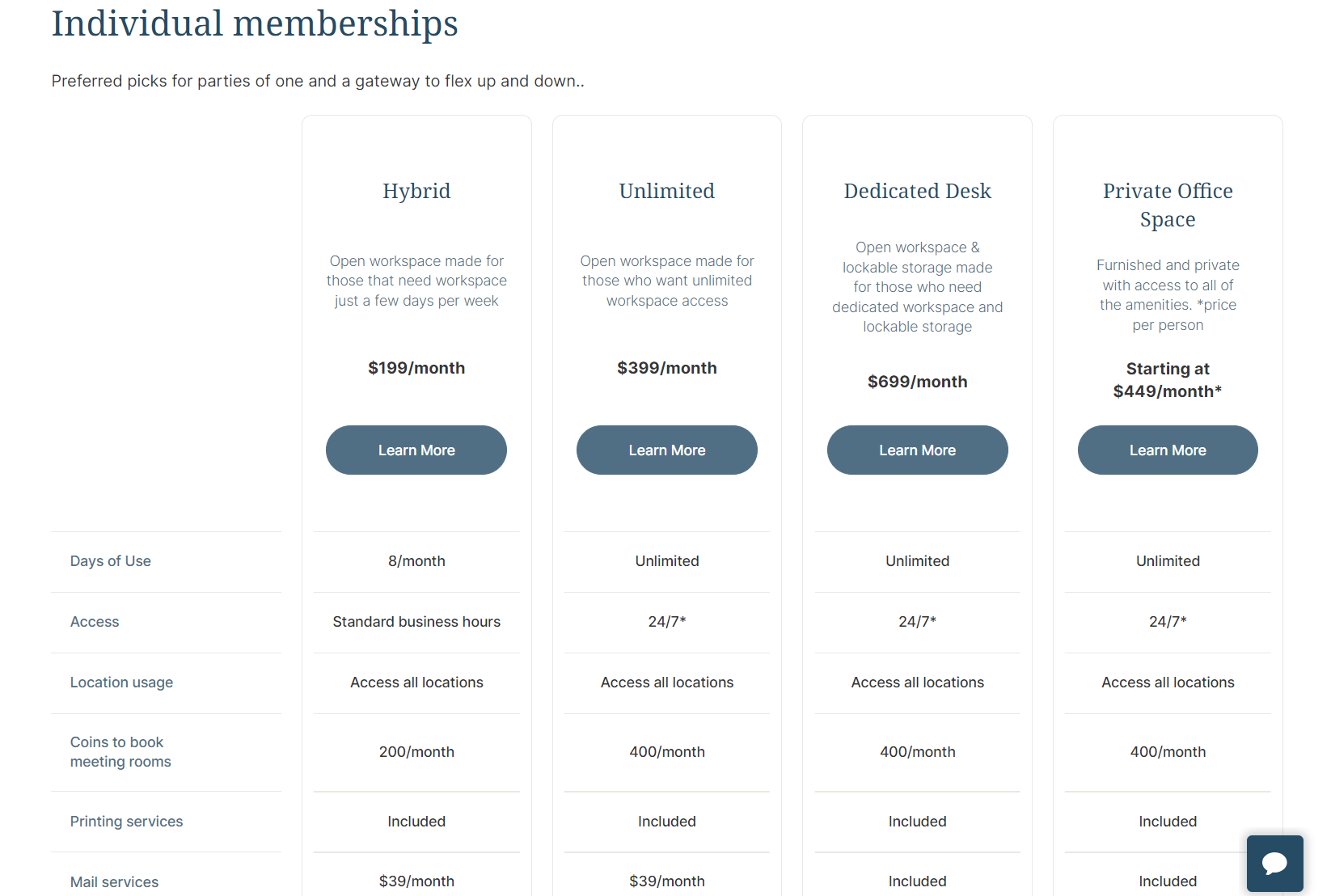Click Learn More for Dedicated Desk
This screenshot has height=896, width=1331.
[x=917, y=450]
